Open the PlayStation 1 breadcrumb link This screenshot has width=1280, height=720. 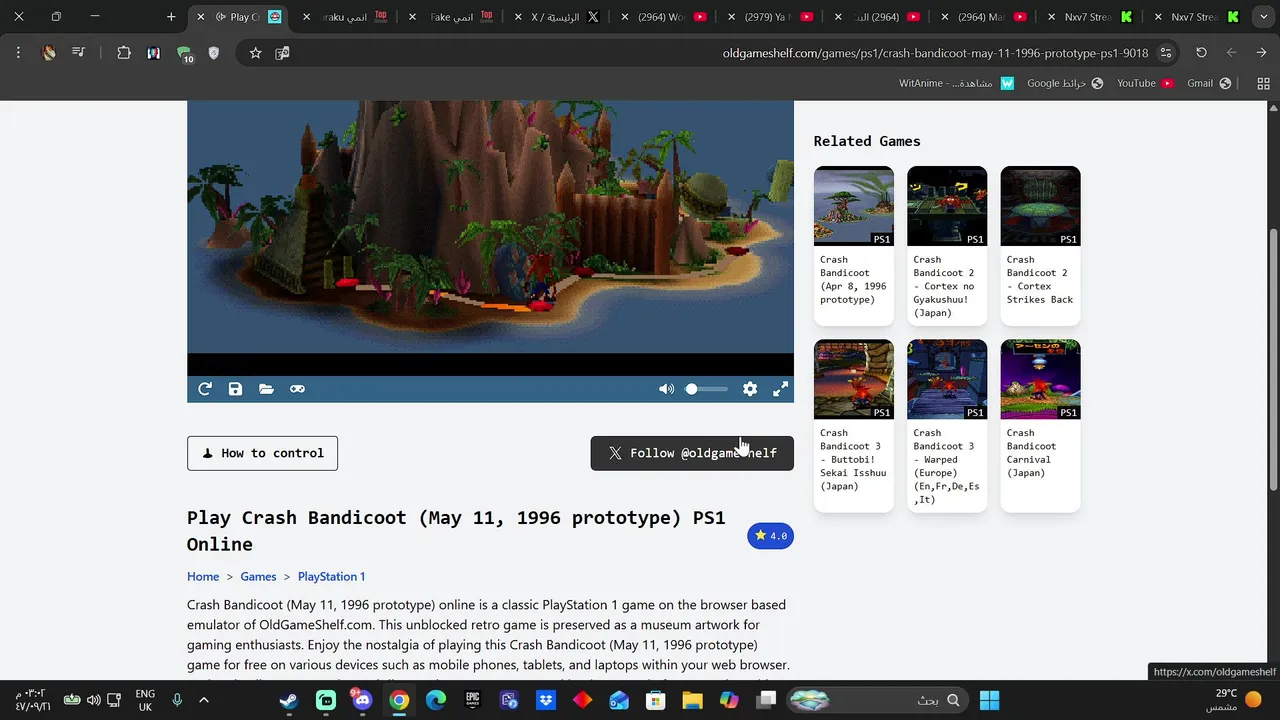[331, 576]
